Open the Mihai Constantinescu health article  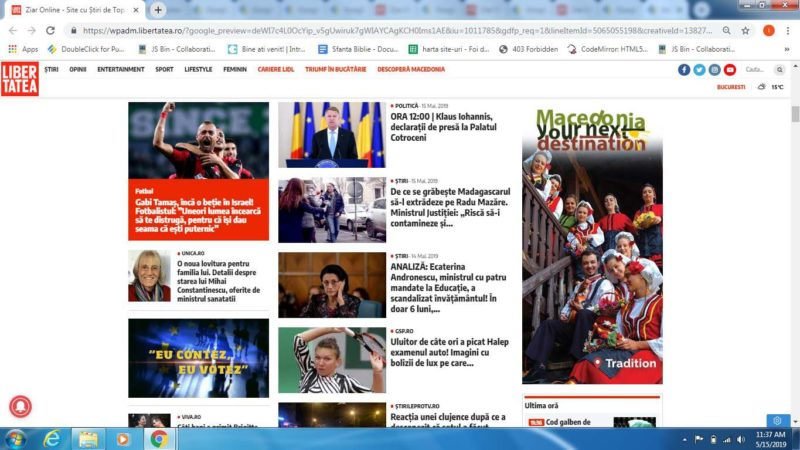click(219, 281)
